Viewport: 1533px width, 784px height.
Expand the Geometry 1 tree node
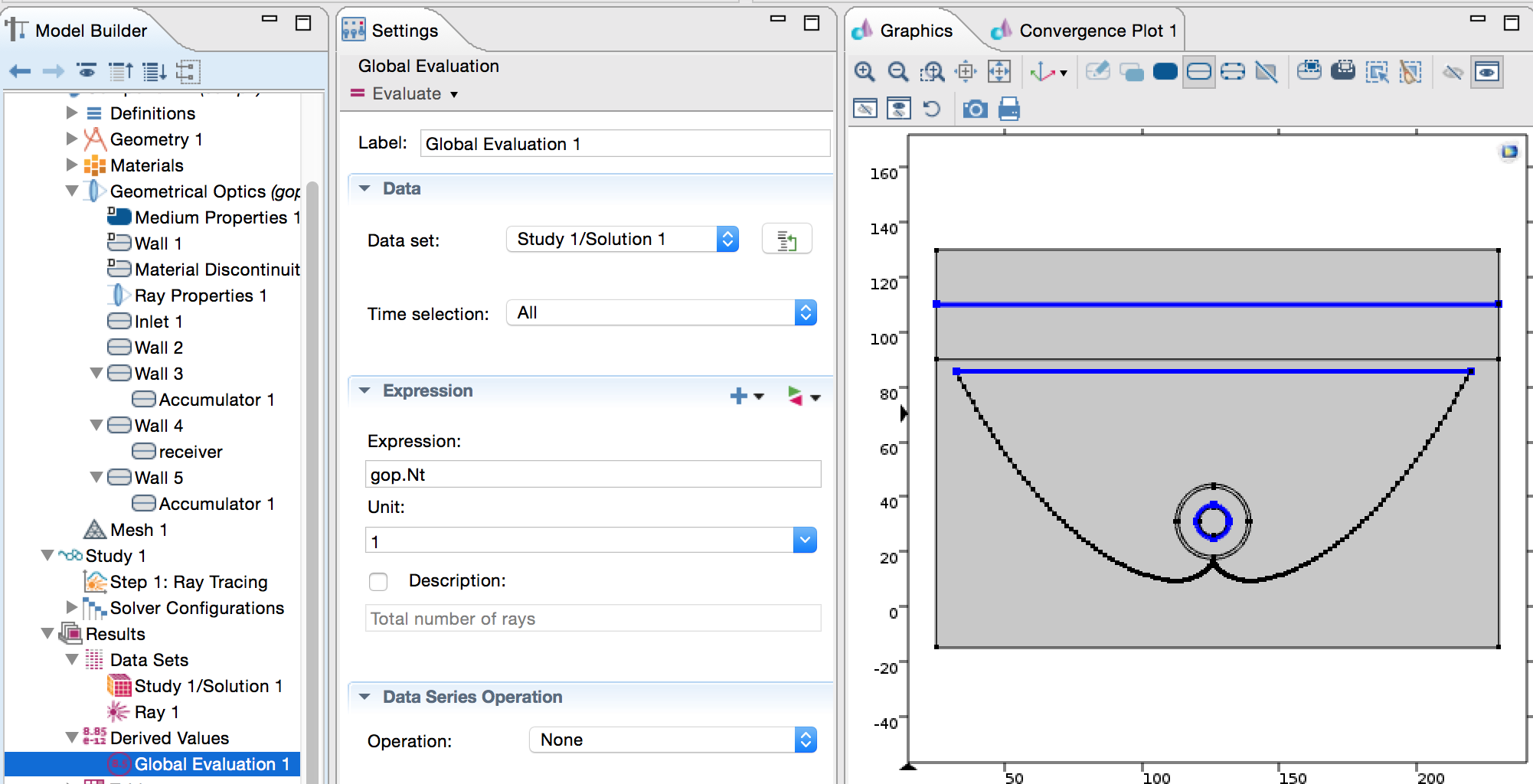[x=72, y=139]
